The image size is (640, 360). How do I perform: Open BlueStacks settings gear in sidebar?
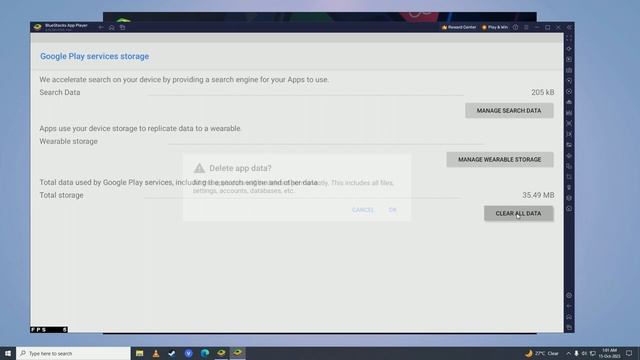pyautogui.click(x=569, y=295)
